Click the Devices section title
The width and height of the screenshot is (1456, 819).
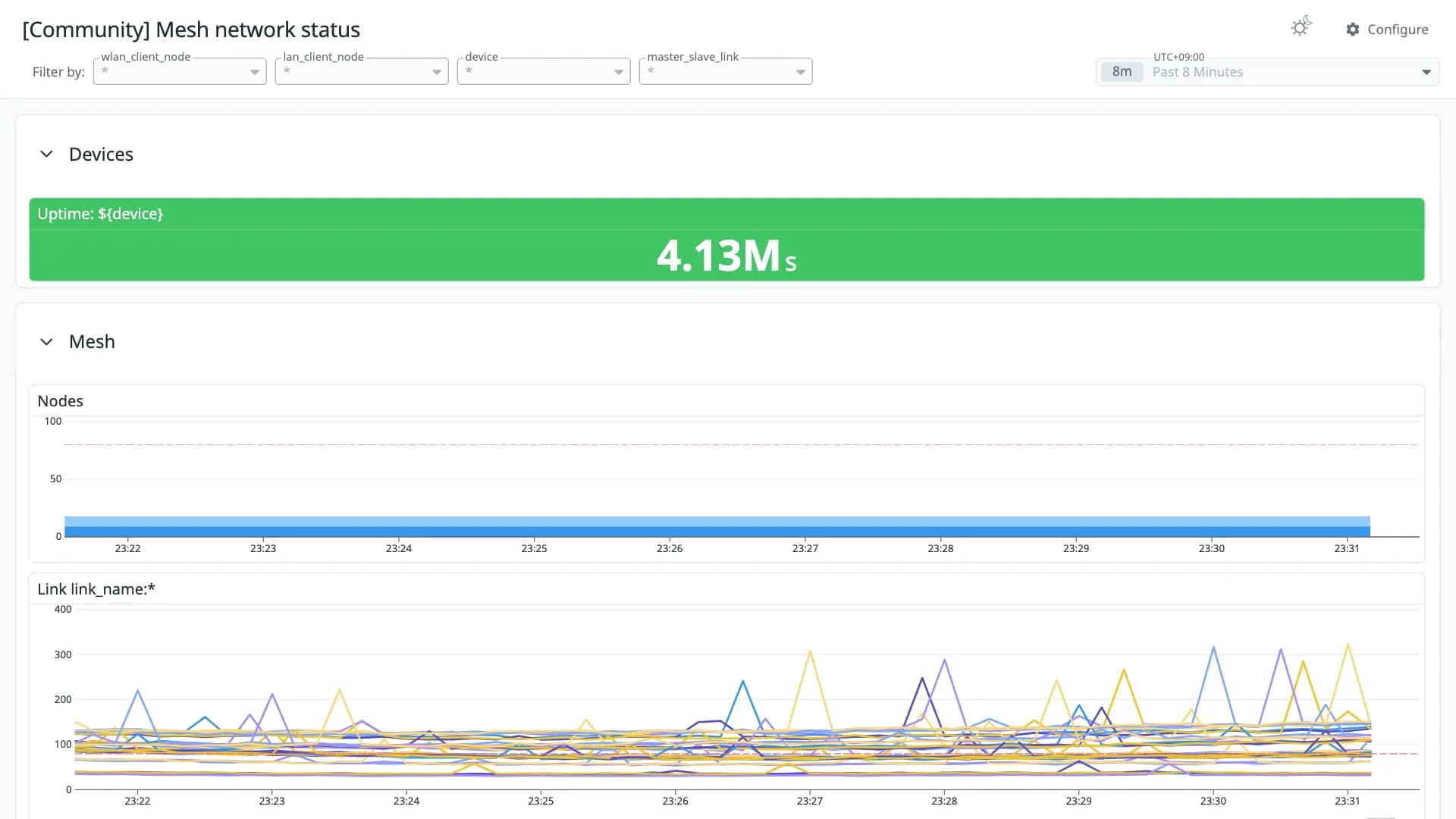pos(101,154)
